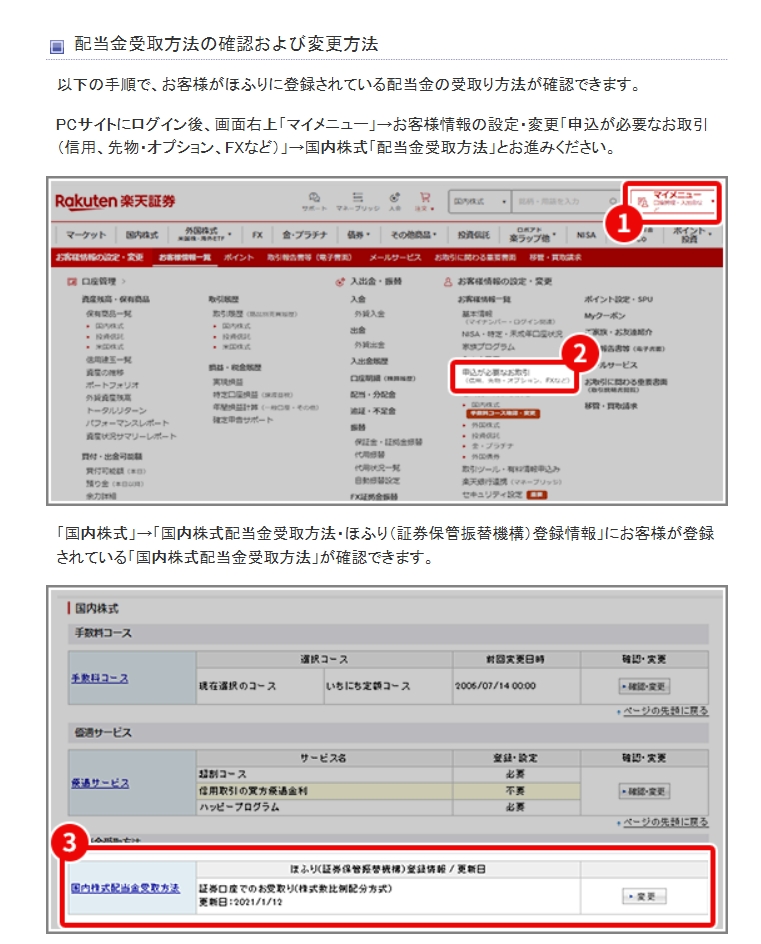
Task: Click the 口座管理 section icon
Action: coord(72,281)
